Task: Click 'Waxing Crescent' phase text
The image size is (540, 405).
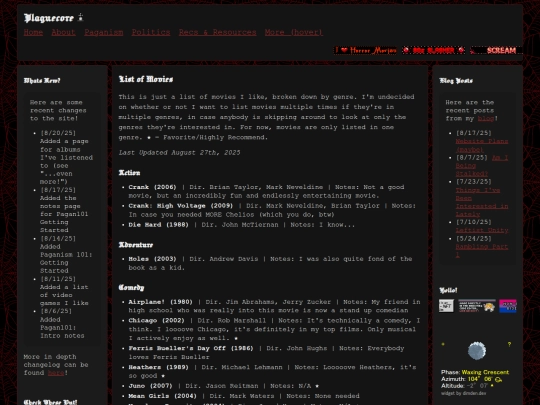Action: pos(485,372)
